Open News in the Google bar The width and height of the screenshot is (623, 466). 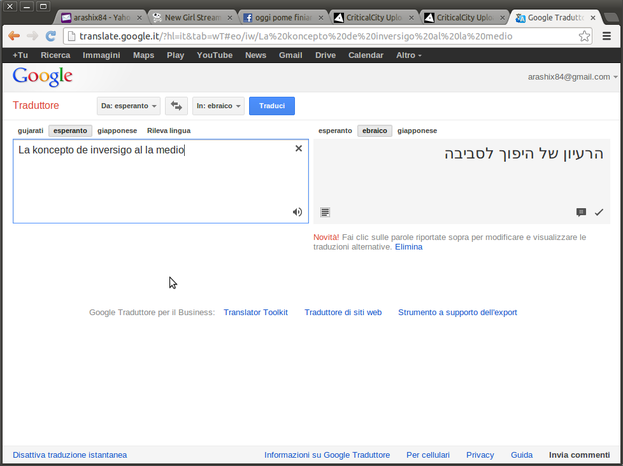pos(255,55)
